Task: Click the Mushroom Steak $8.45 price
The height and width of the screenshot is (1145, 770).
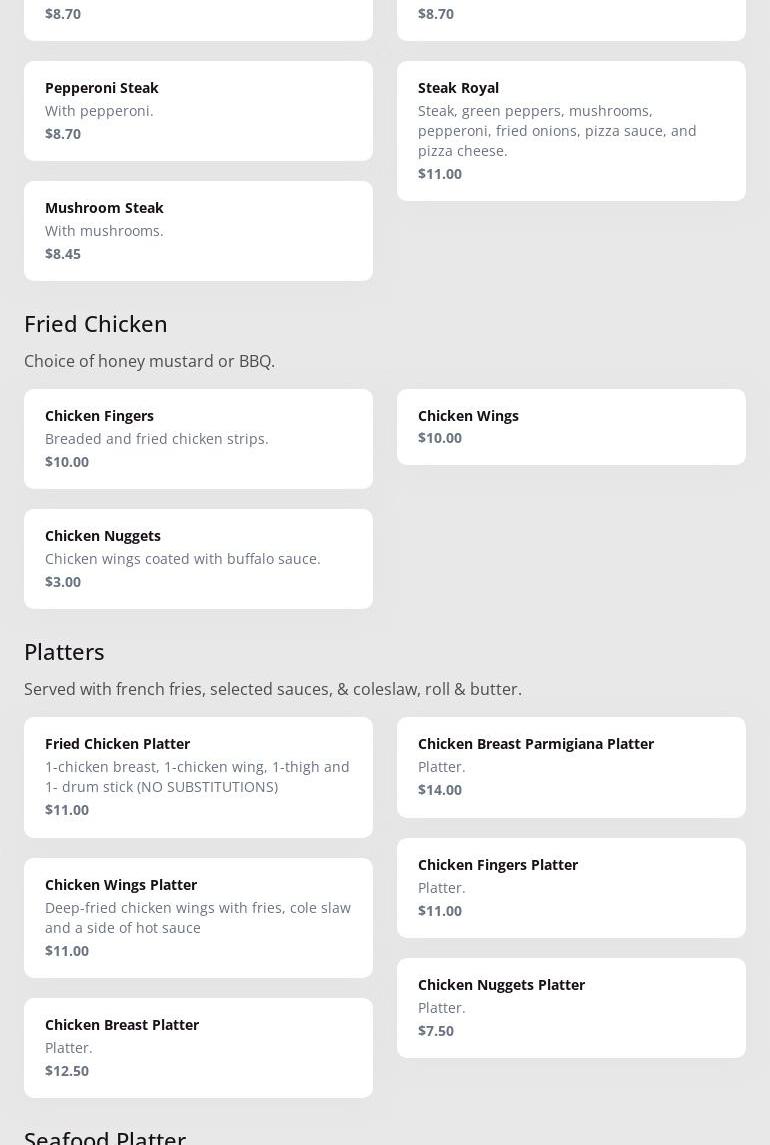Action: click(x=63, y=253)
